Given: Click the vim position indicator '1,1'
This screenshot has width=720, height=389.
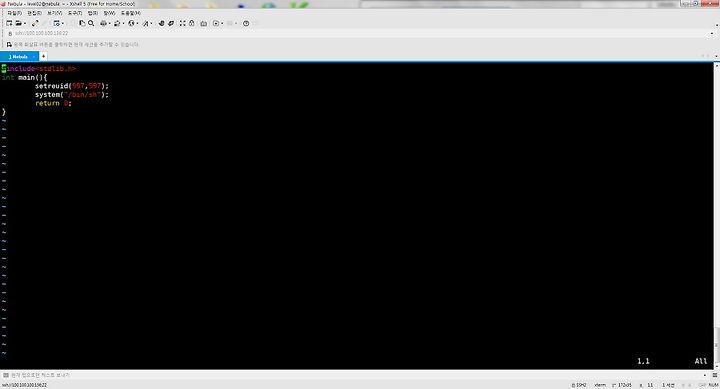Looking at the screenshot, I should pos(643,361).
